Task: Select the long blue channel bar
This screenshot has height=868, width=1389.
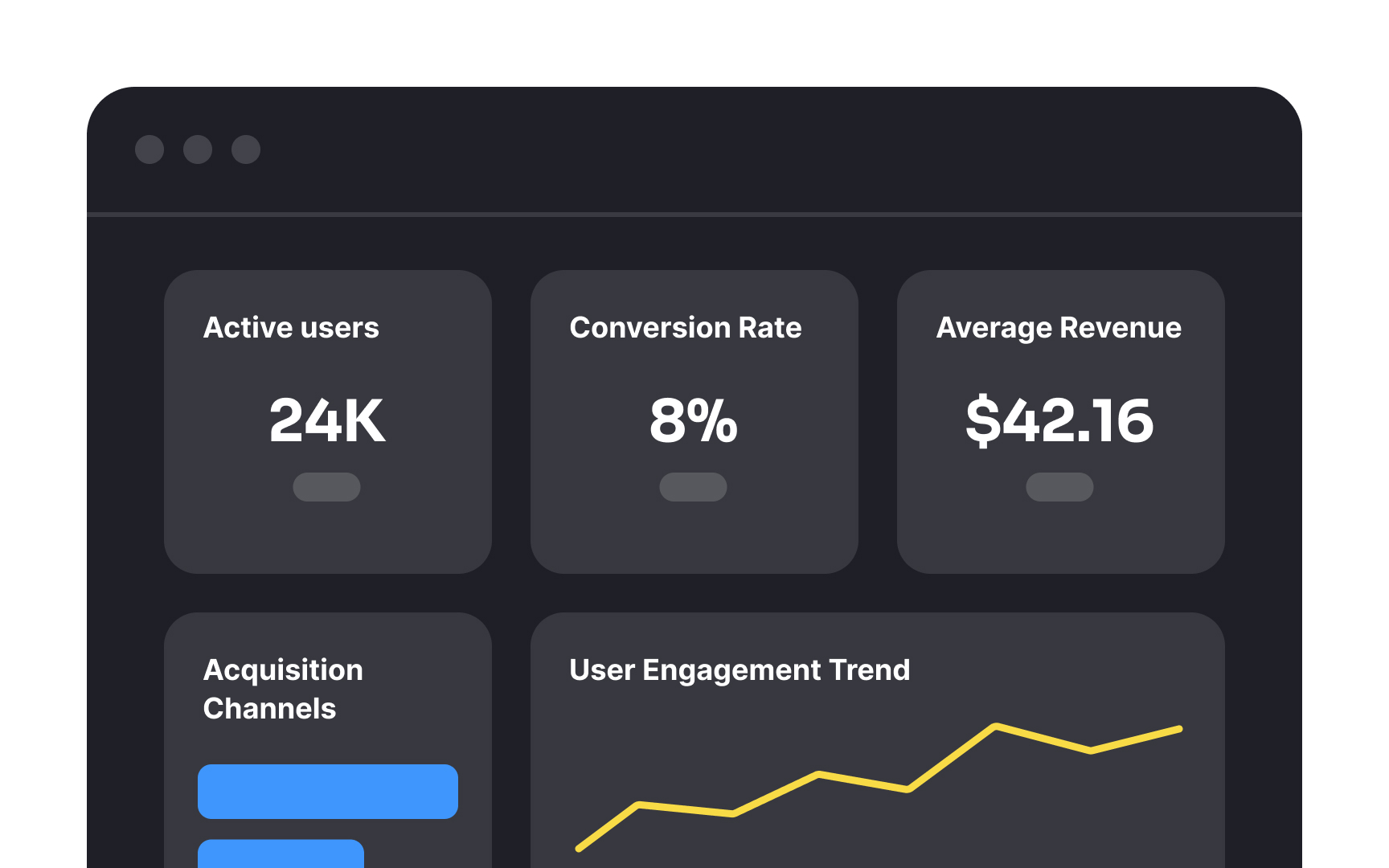Action: (x=327, y=791)
